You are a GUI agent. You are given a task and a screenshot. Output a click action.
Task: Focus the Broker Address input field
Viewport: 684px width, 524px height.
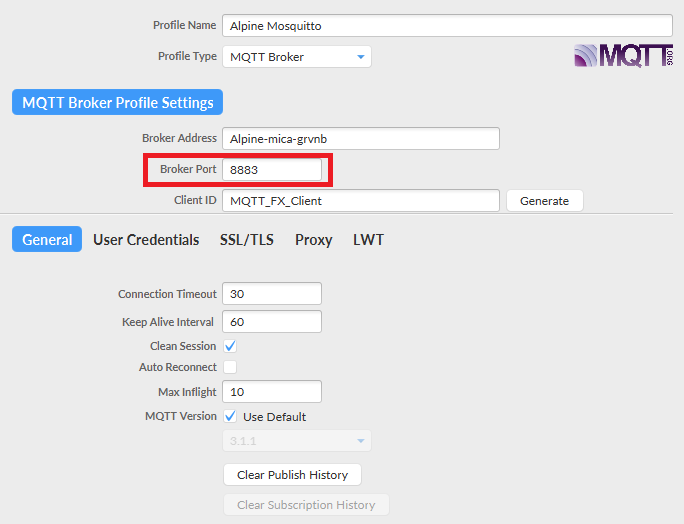click(x=360, y=139)
